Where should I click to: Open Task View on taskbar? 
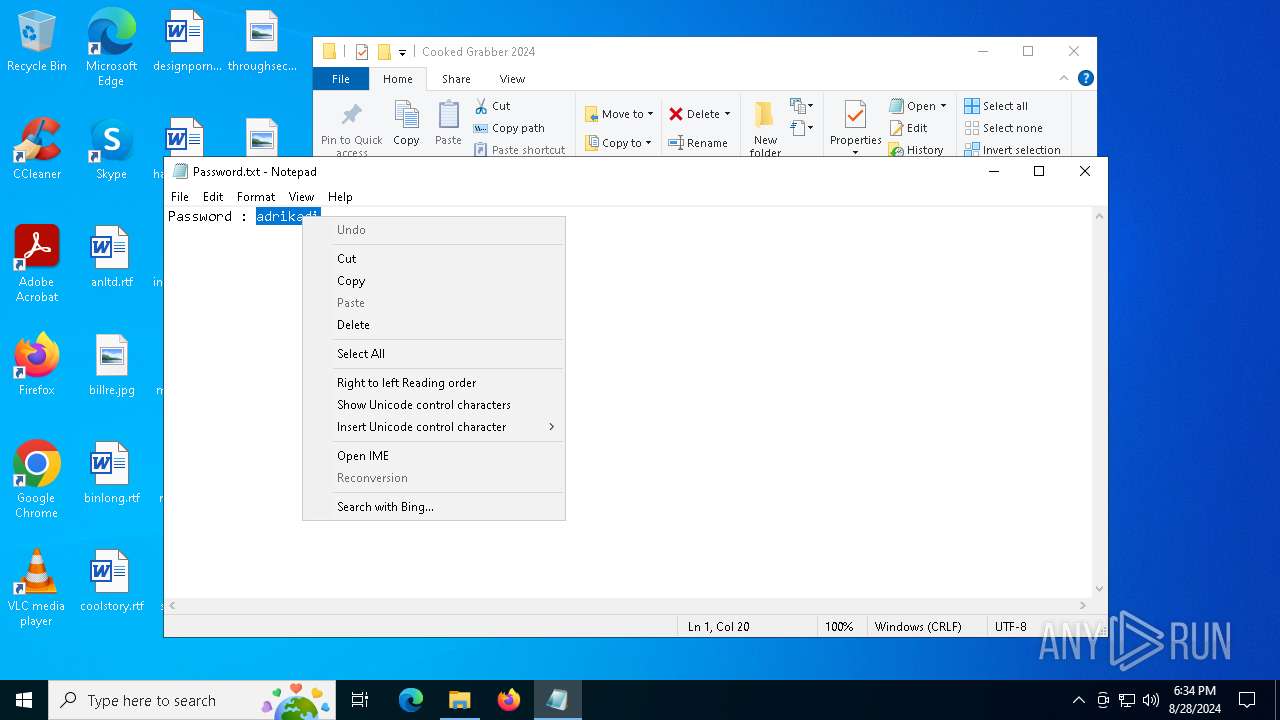pos(360,700)
